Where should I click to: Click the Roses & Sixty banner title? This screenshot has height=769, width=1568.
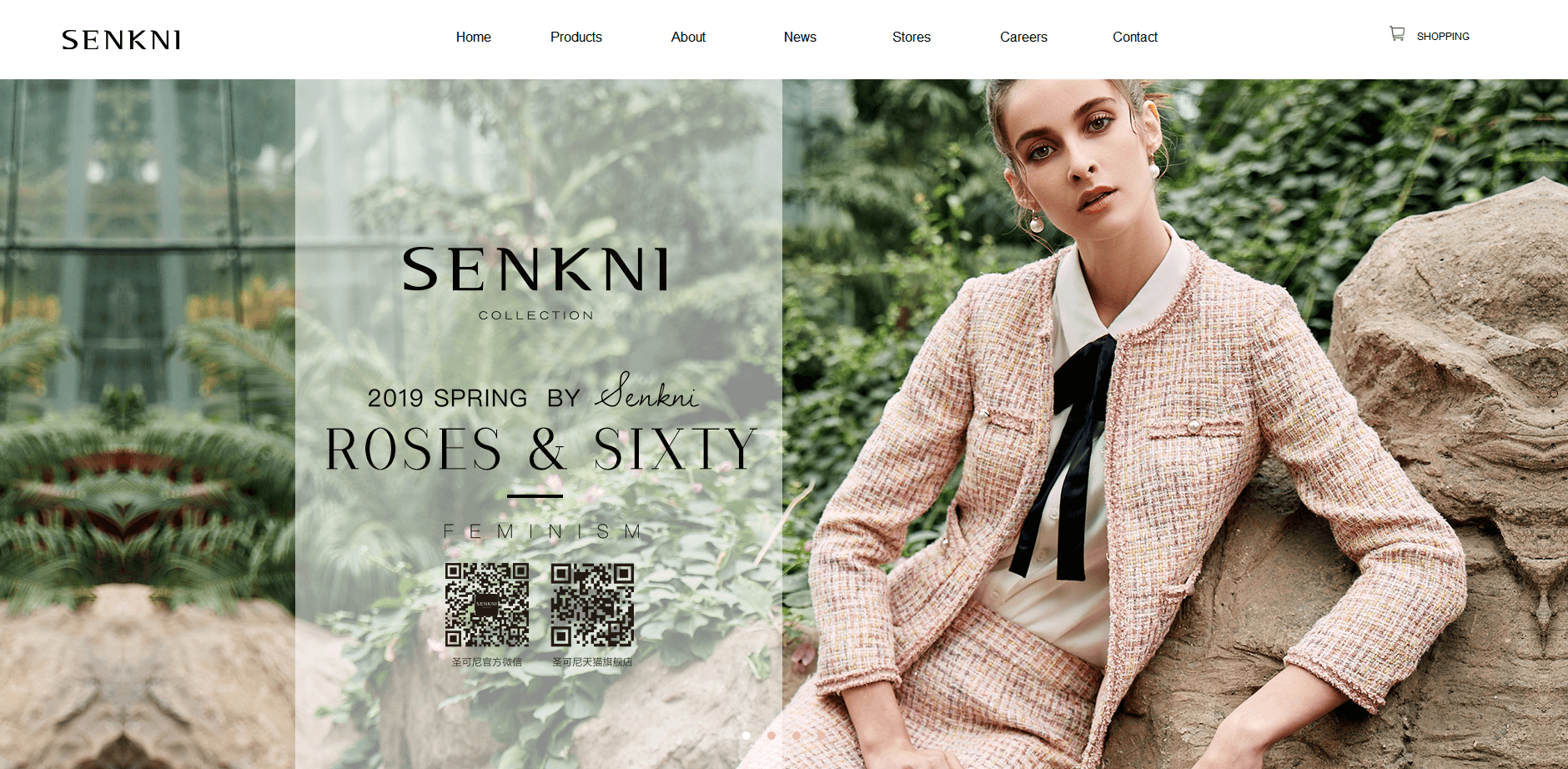[x=540, y=449]
